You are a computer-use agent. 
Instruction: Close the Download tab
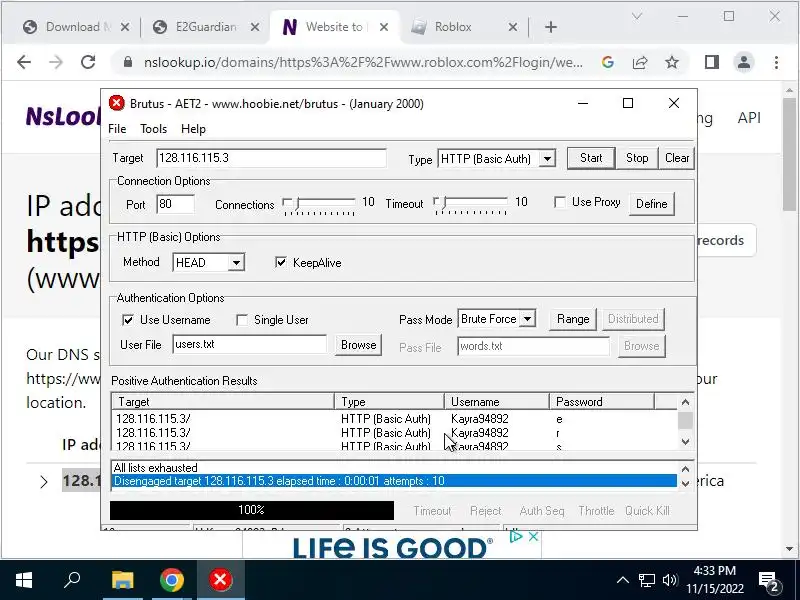click(125, 27)
